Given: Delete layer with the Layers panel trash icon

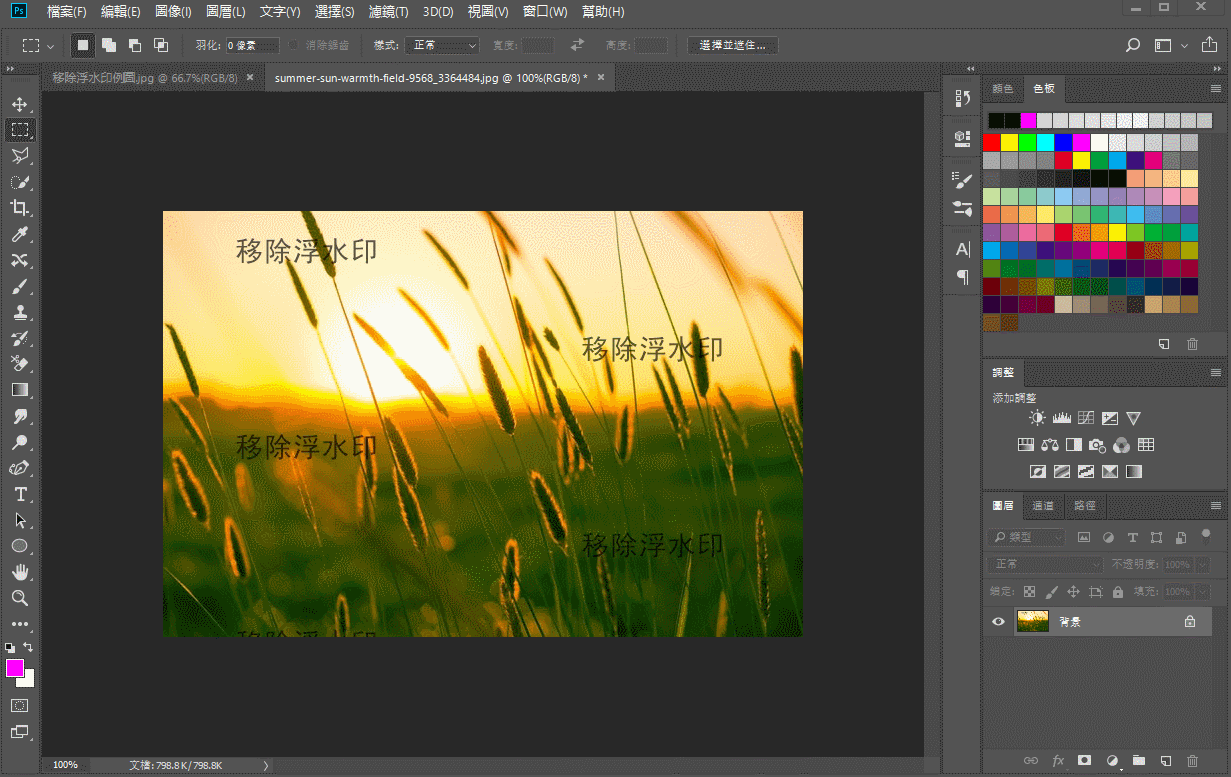Looking at the screenshot, I should (x=1191, y=761).
